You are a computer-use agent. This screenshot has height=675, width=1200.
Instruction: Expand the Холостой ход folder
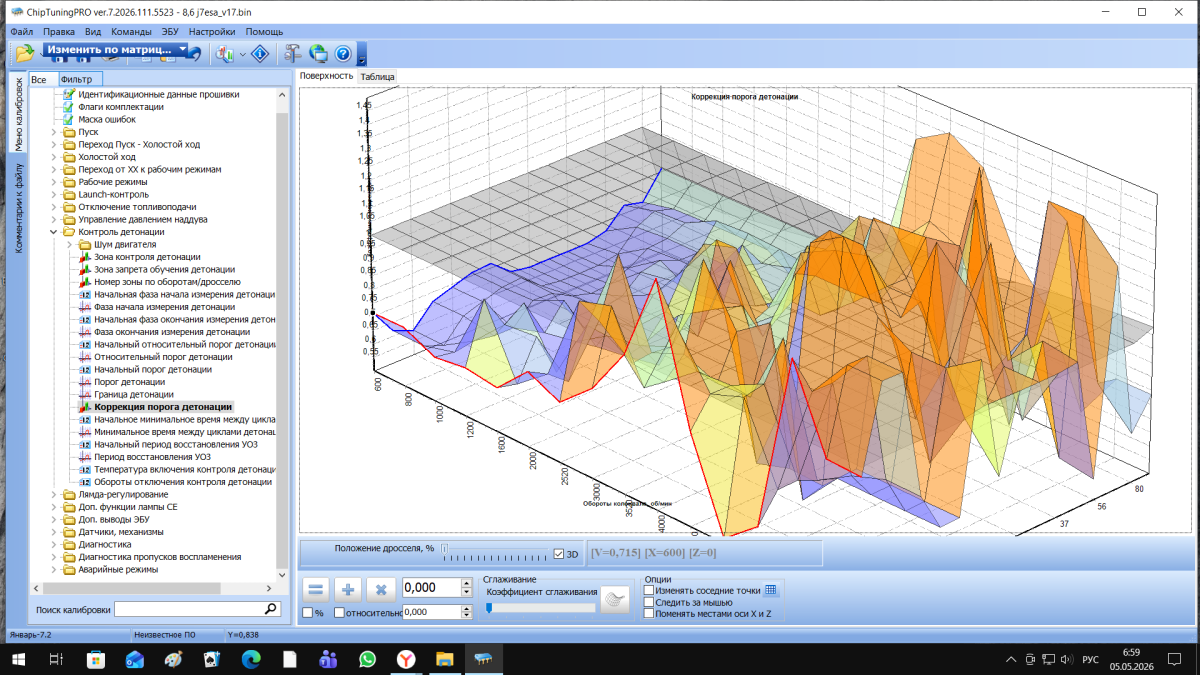tap(54, 157)
